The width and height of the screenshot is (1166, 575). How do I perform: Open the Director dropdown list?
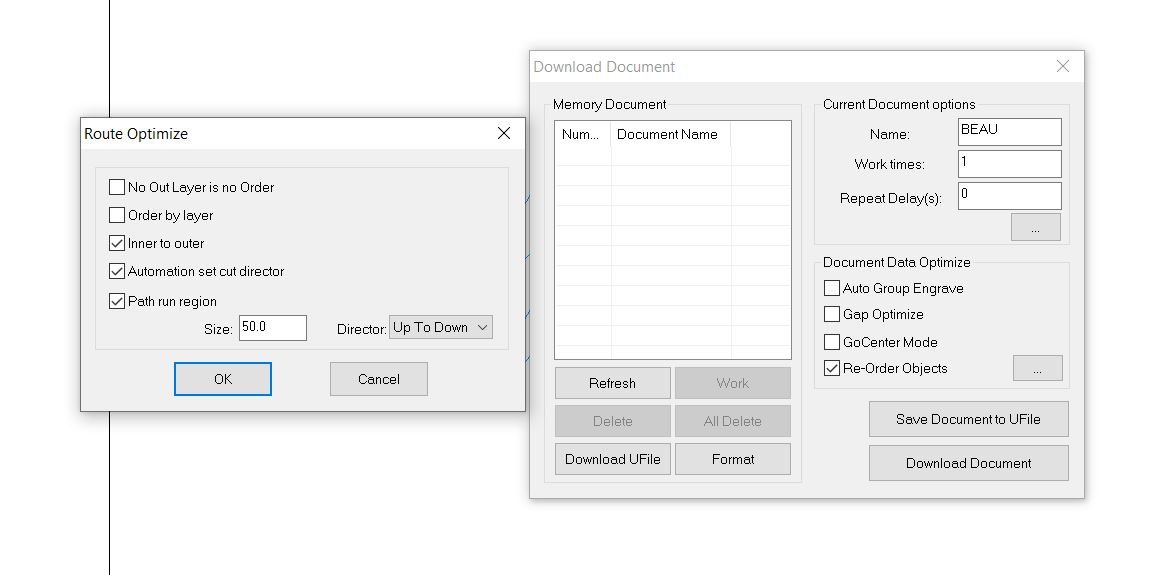[x=441, y=328]
